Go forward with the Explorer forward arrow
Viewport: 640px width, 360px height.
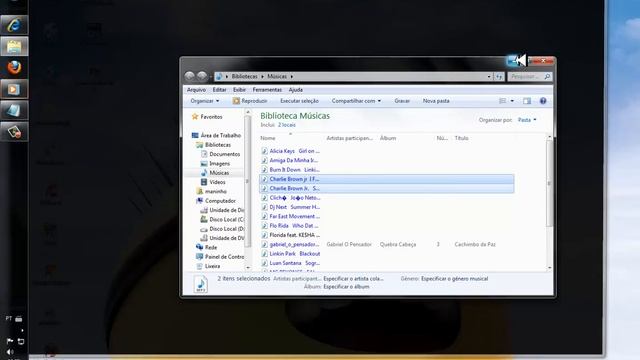click(202, 76)
